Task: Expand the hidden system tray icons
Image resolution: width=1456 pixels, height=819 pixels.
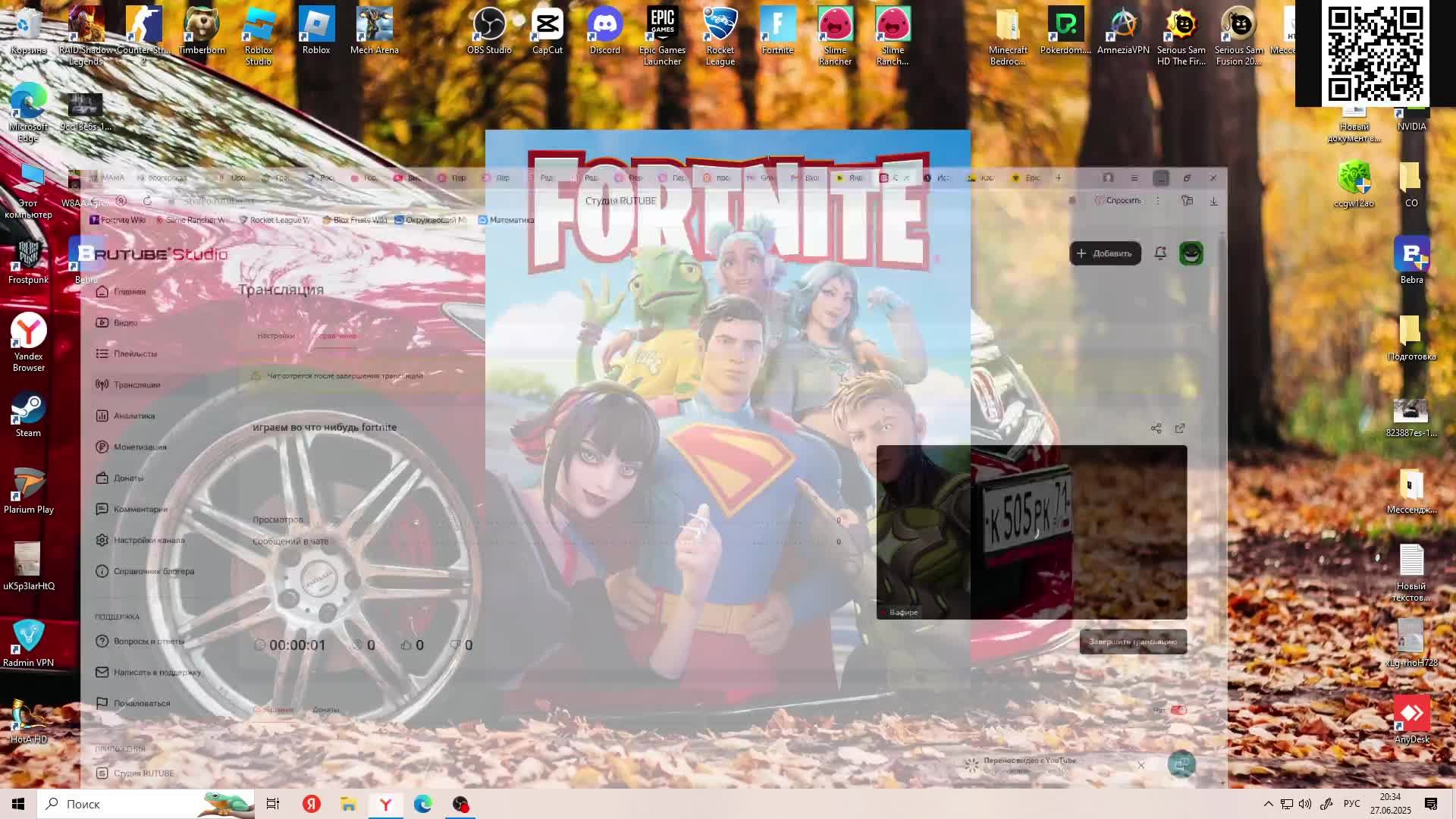Action: point(1267,804)
